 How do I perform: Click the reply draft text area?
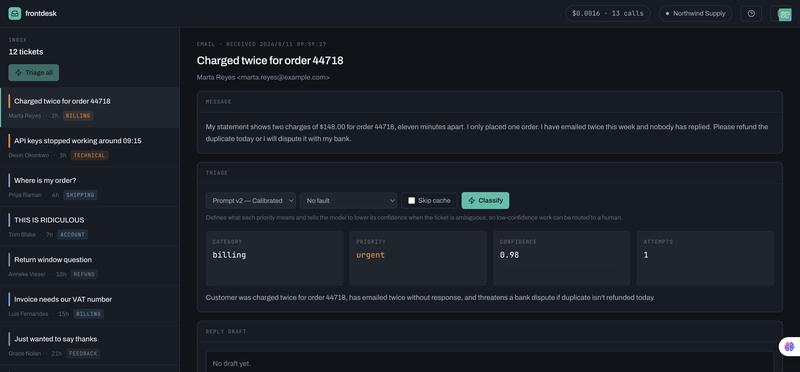pyautogui.click(x=490, y=363)
